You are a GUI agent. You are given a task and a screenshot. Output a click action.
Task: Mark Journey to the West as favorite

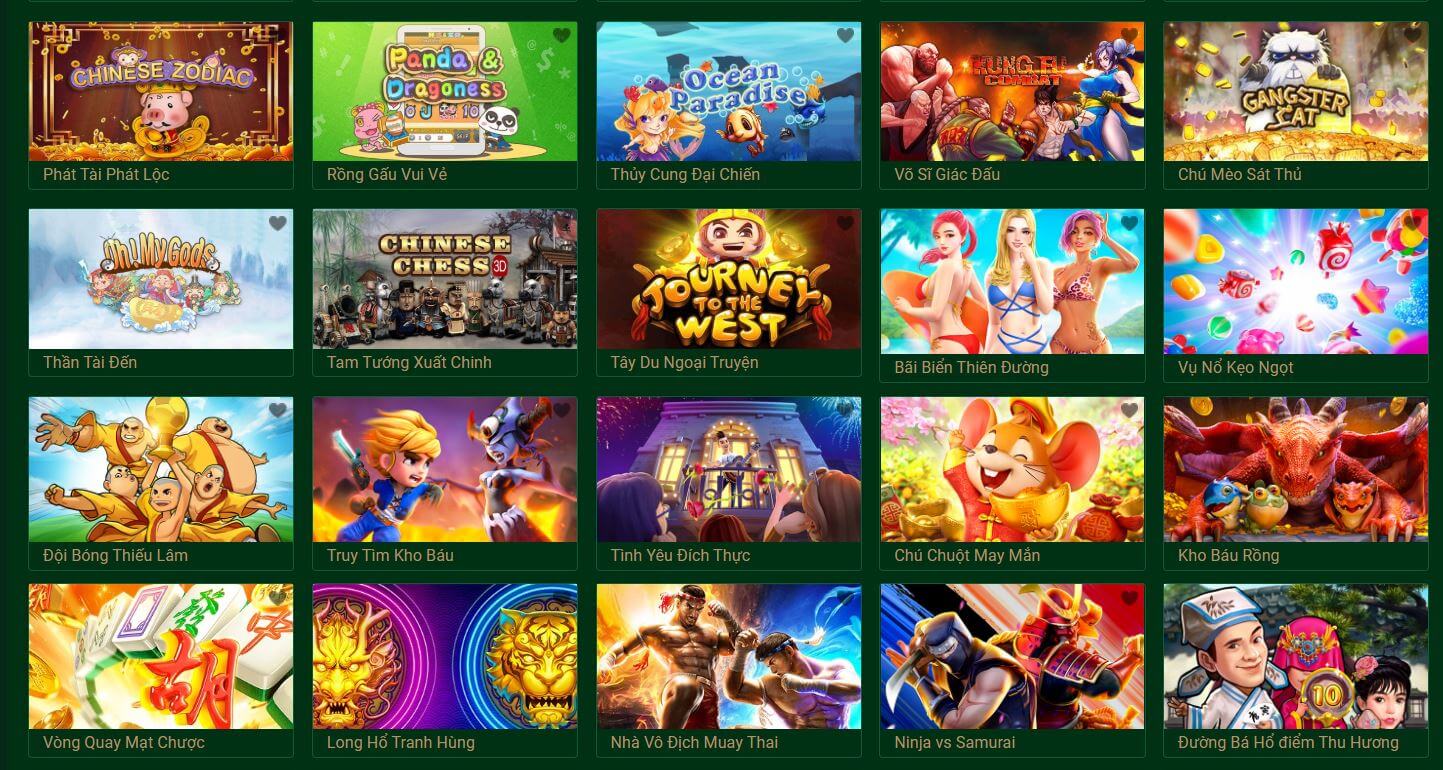[846, 223]
